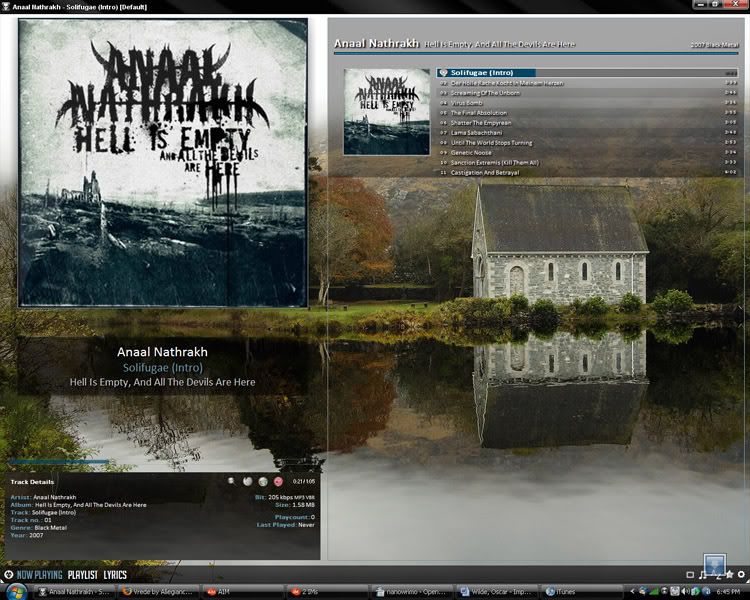Open the Windows Start orb
This screenshot has width=750, height=600.
(17, 591)
